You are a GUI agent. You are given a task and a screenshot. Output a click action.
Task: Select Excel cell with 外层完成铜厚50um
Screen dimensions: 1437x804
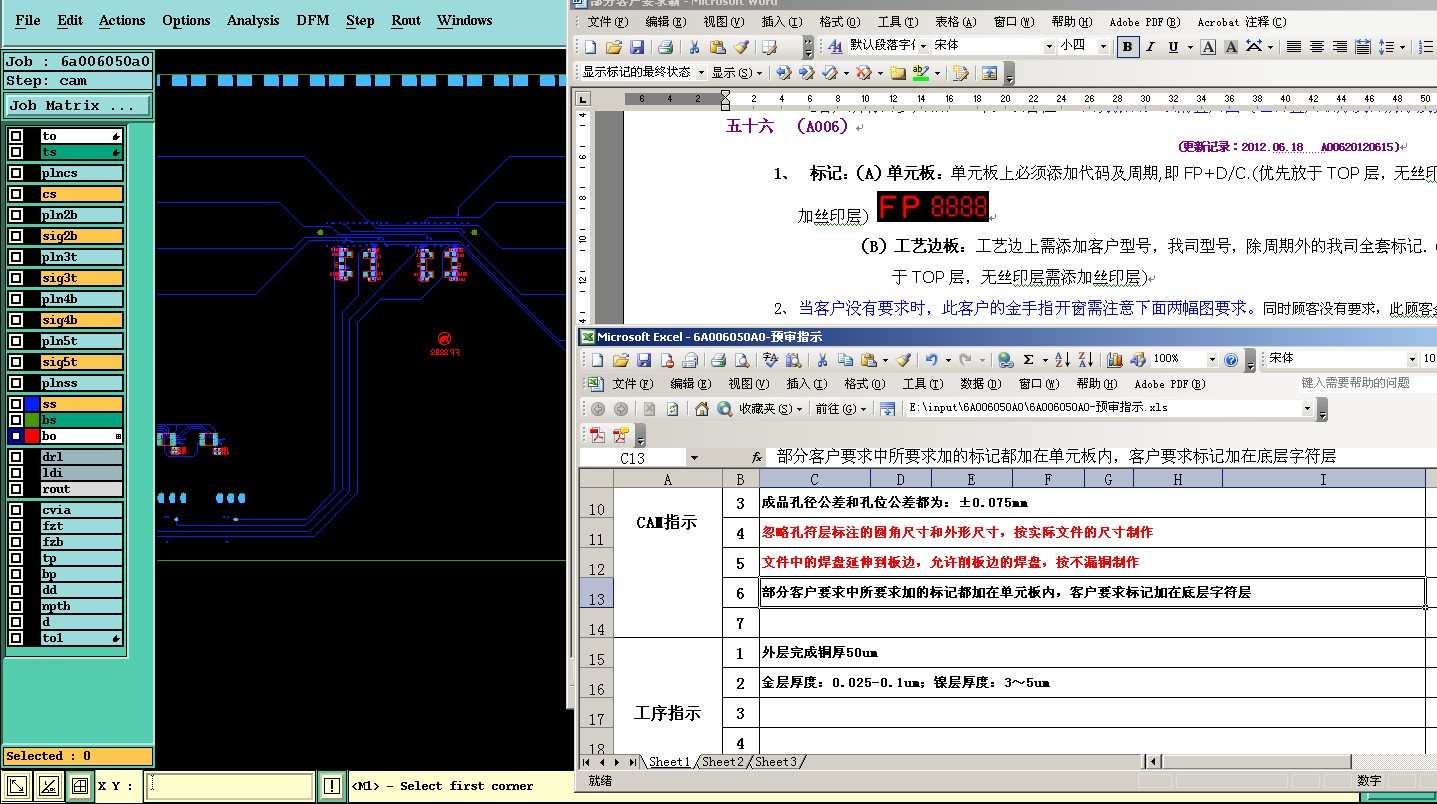[1092, 653]
